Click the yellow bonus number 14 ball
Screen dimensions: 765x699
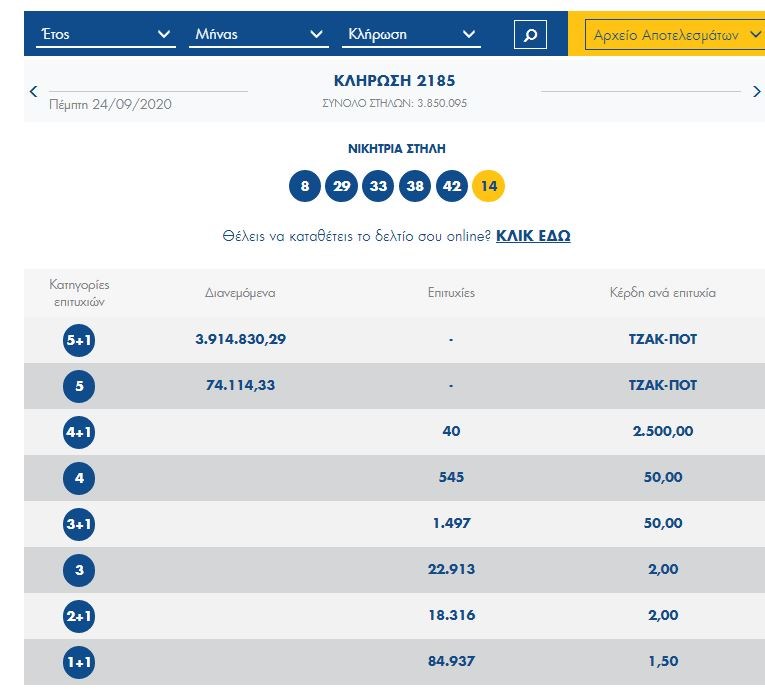pyautogui.click(x=489, y=186)
